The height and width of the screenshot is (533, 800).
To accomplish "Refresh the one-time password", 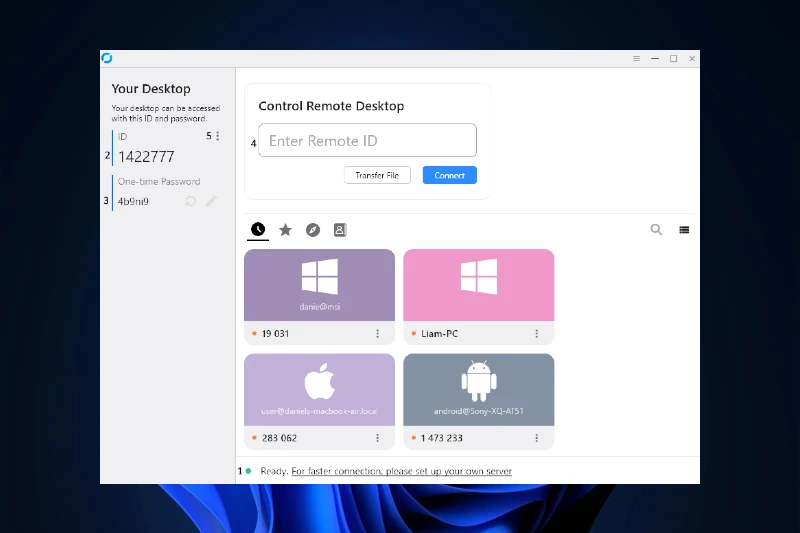I will coord(190,201).
